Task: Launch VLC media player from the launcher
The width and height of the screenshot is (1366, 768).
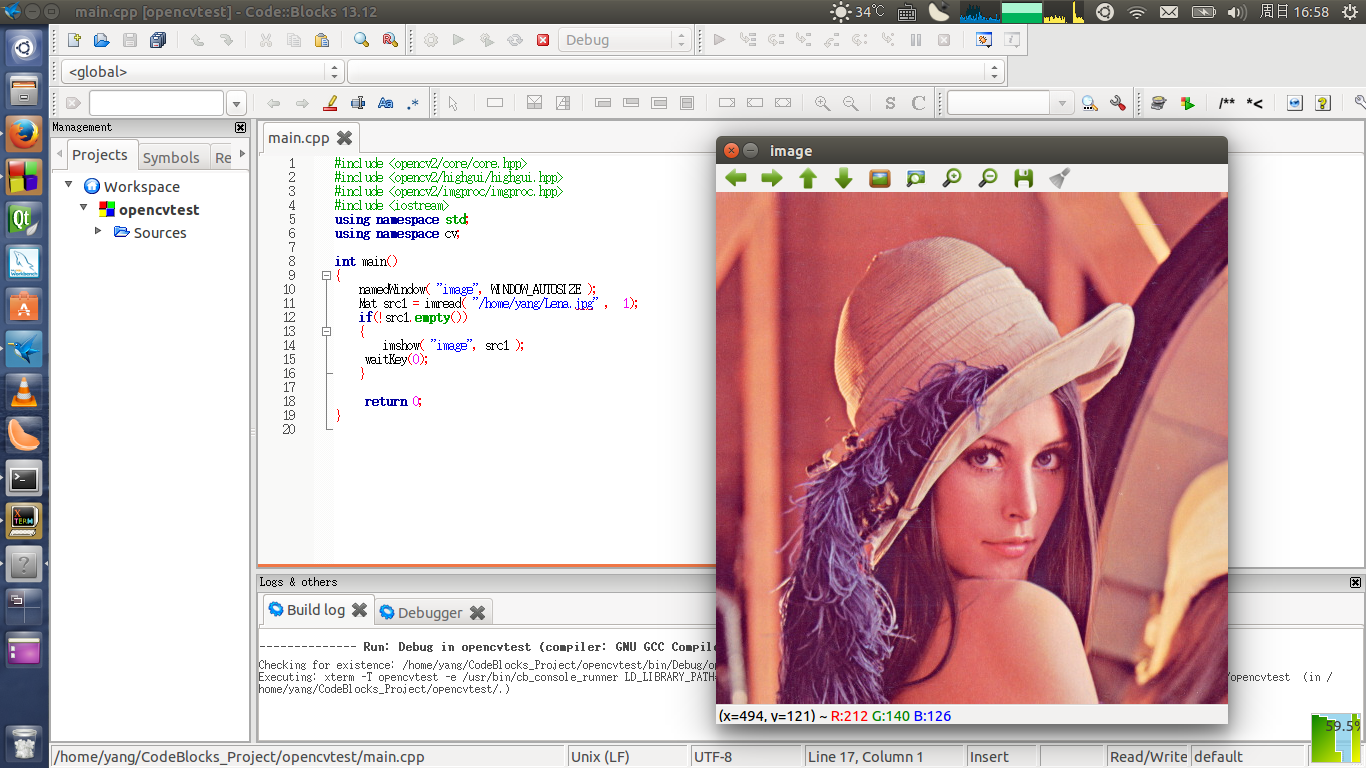Action: click(x=24, y=392)
